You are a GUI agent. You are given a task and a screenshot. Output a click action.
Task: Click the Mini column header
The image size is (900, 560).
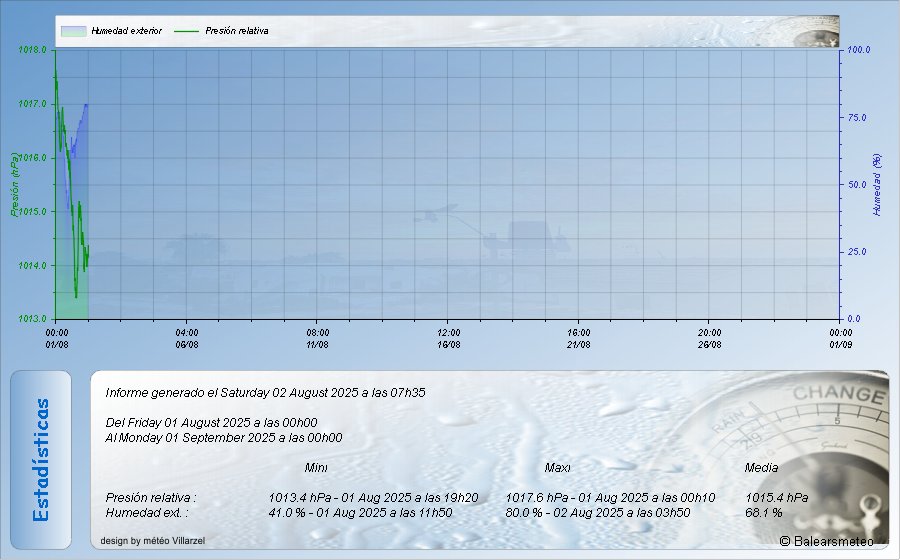(x=316, y=468)
